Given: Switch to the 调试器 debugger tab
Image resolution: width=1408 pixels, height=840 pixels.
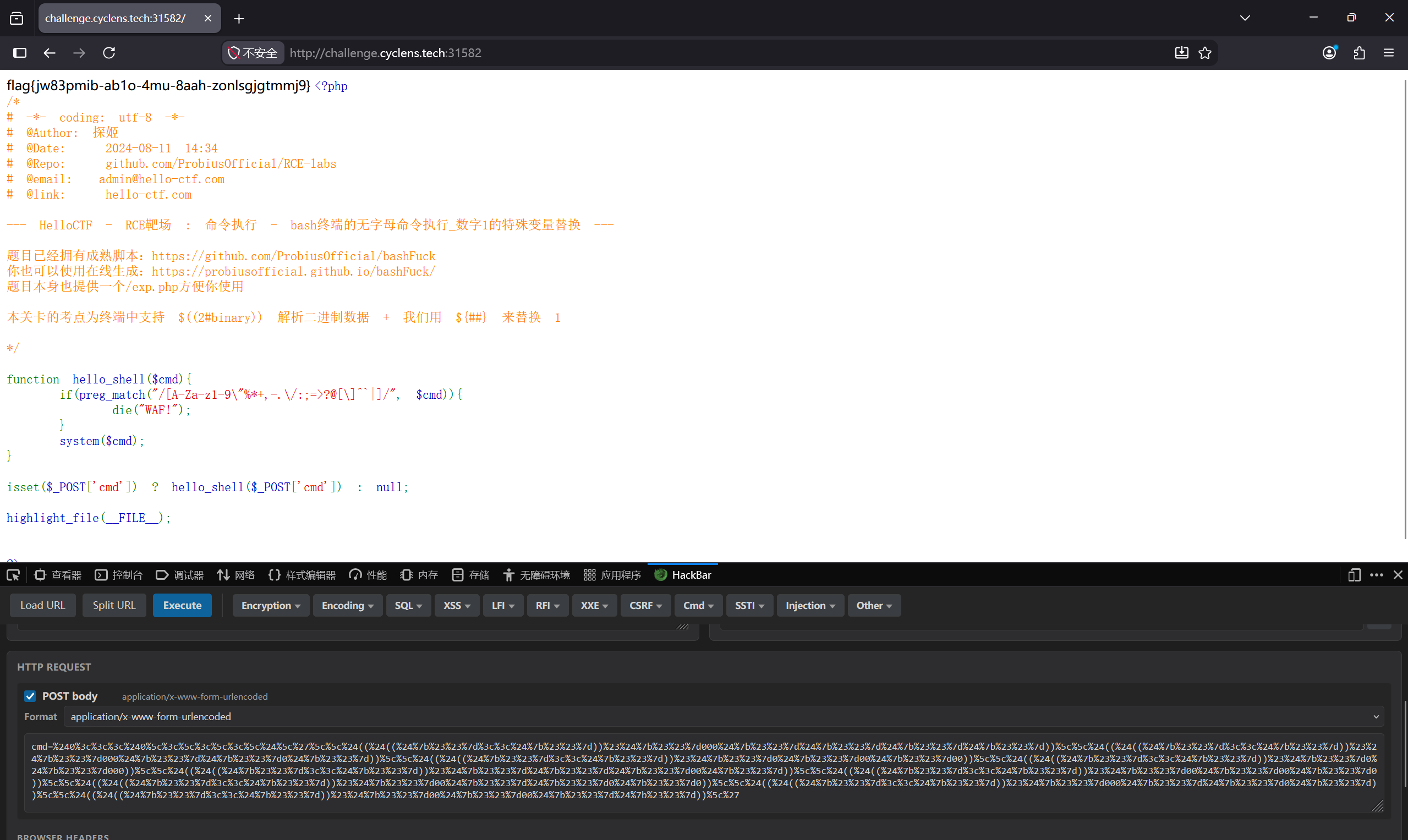Looking at the screenshot, I should pos(179,575).
